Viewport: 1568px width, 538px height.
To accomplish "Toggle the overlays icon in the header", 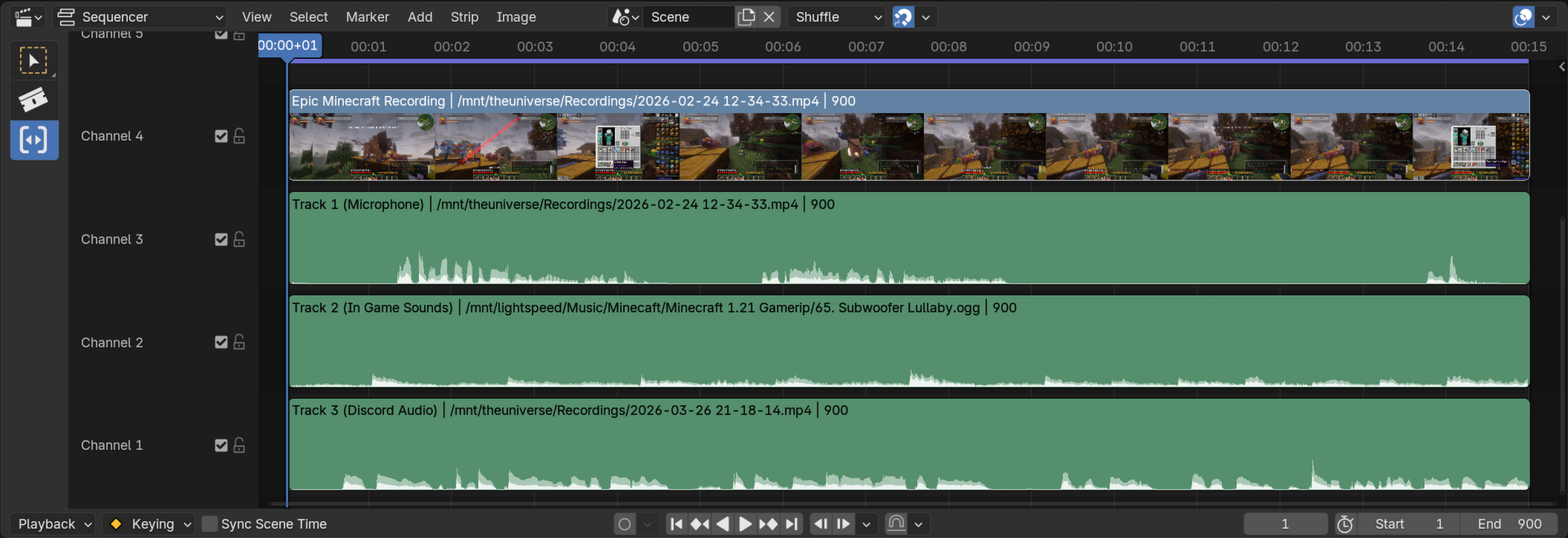I will (x=1523, y=16).
